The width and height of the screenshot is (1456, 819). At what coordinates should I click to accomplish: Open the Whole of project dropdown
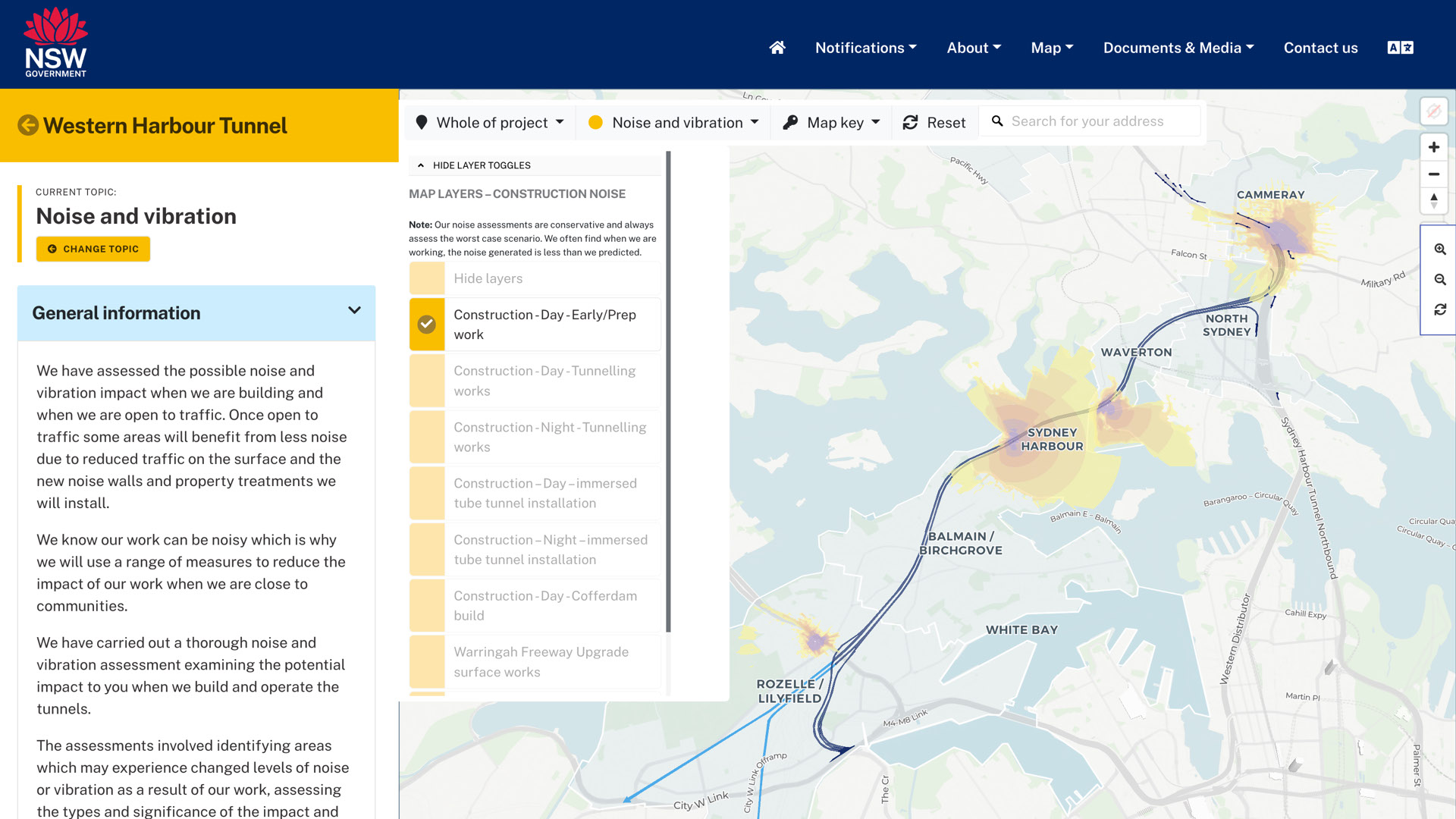click(x=491, y=123)
